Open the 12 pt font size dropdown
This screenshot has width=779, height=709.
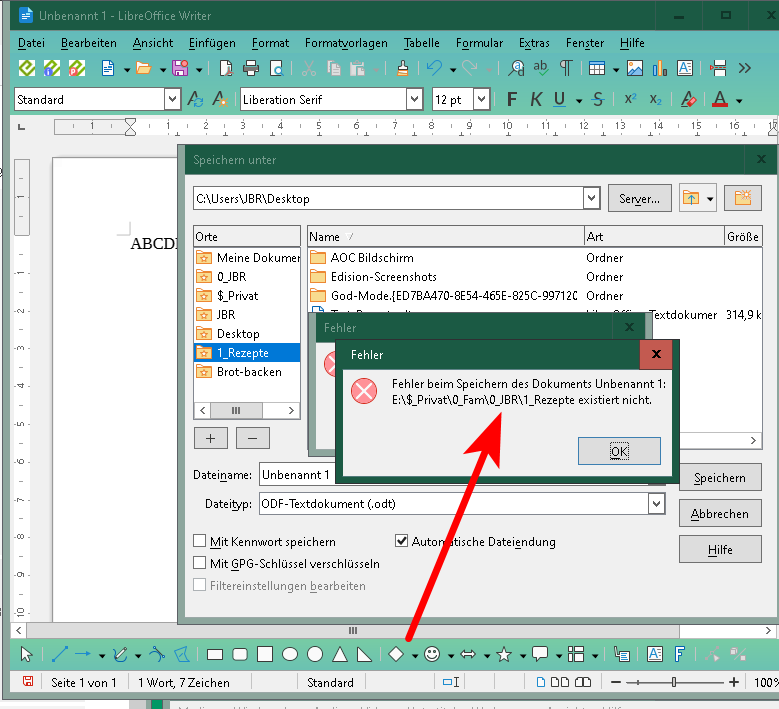pos(481,99)
